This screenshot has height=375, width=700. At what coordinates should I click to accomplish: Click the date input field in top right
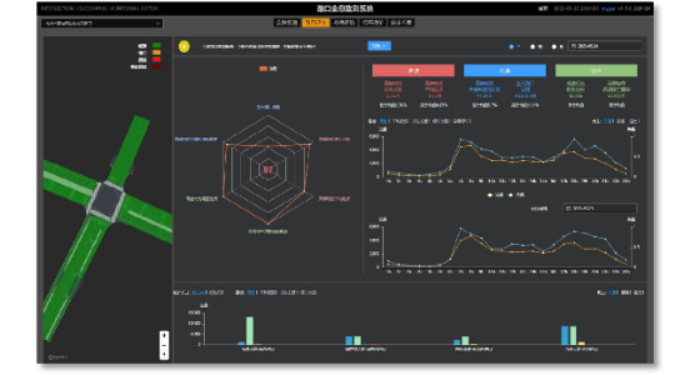(x=604, y=46)
